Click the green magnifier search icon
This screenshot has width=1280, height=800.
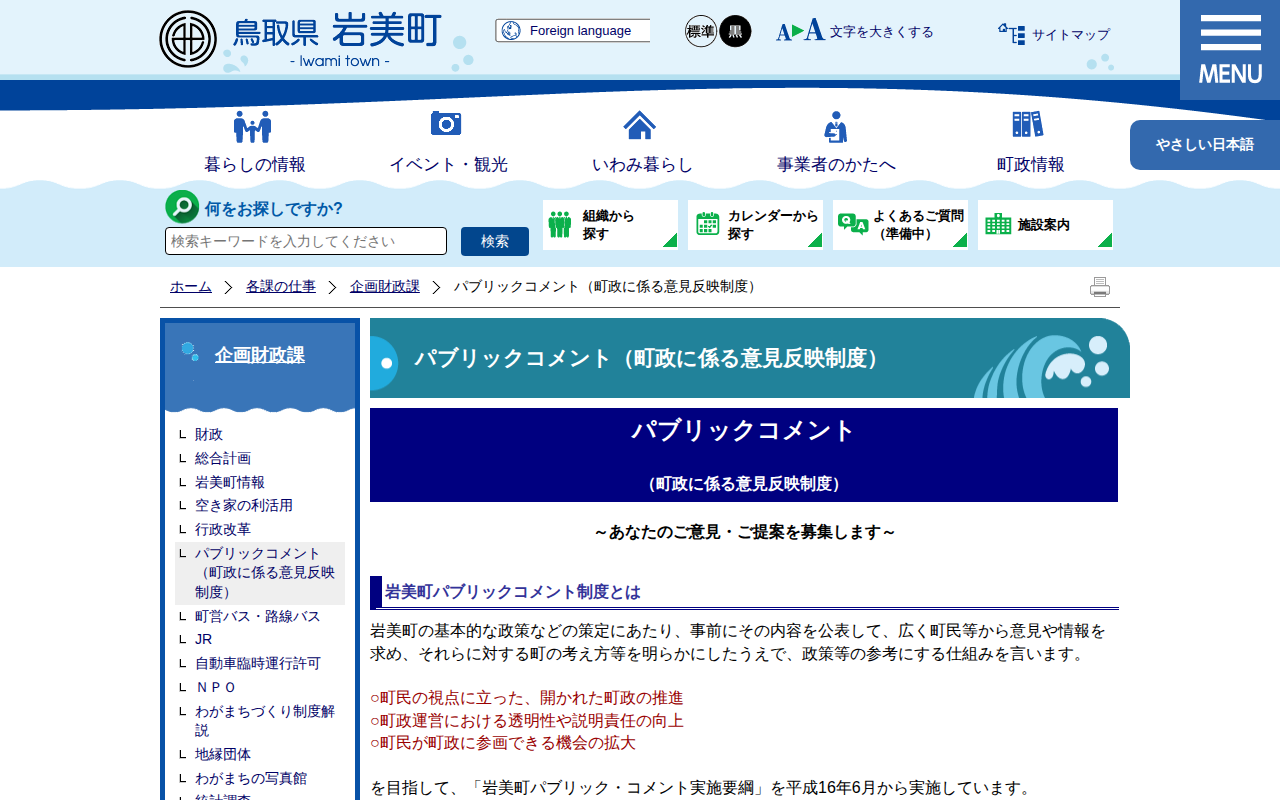182,207
